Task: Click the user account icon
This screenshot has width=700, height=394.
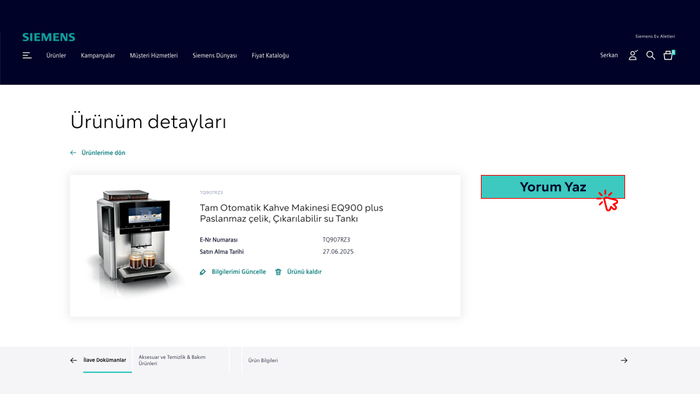Action: [633, 55]
